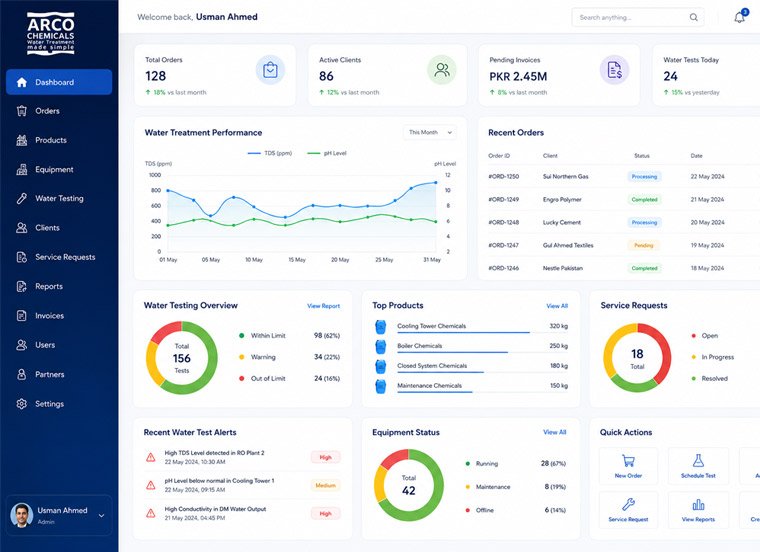760x552 pixels.
Task: Click the 18 Total service requests donut
Action: (637, 358)
